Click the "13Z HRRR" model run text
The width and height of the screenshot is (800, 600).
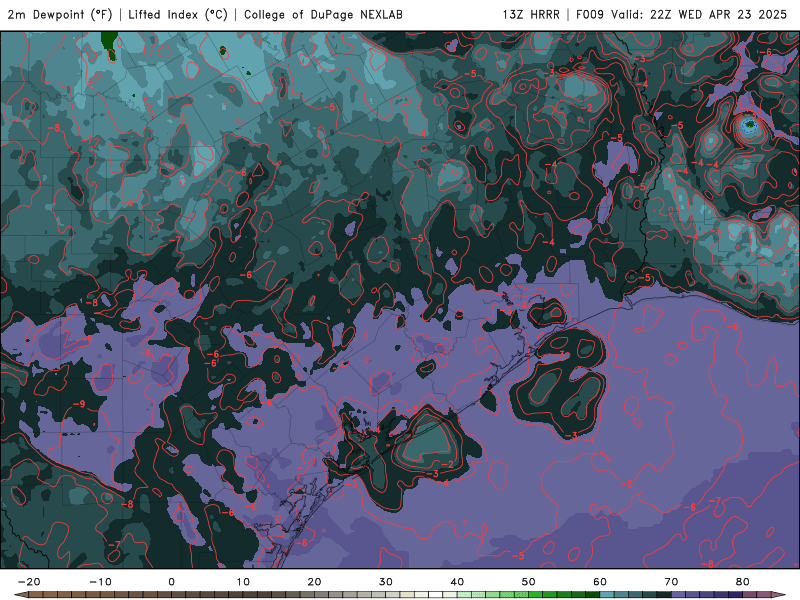tap(531, 15)
